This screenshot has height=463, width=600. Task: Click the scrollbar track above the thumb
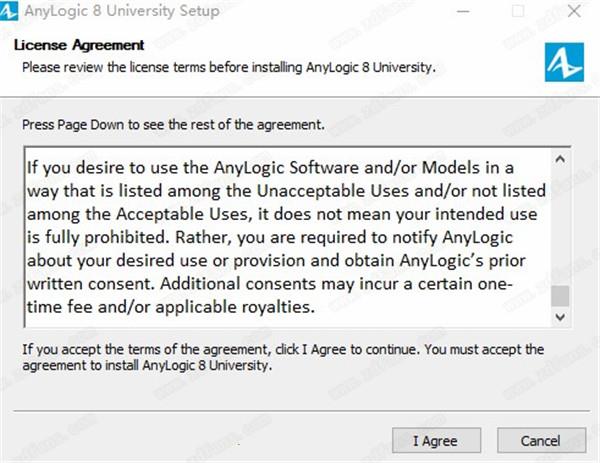560,227
